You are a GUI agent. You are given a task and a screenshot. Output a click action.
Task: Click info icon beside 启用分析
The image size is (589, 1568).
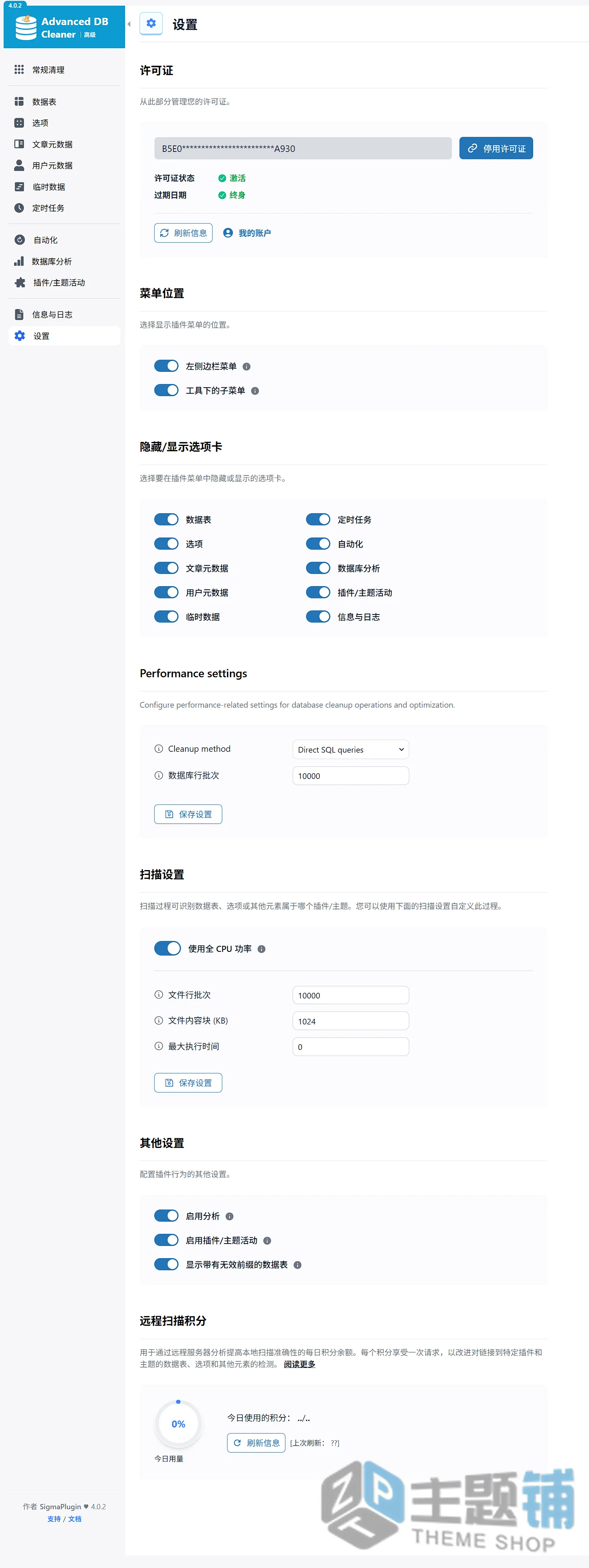click(x=230, y=1216)
